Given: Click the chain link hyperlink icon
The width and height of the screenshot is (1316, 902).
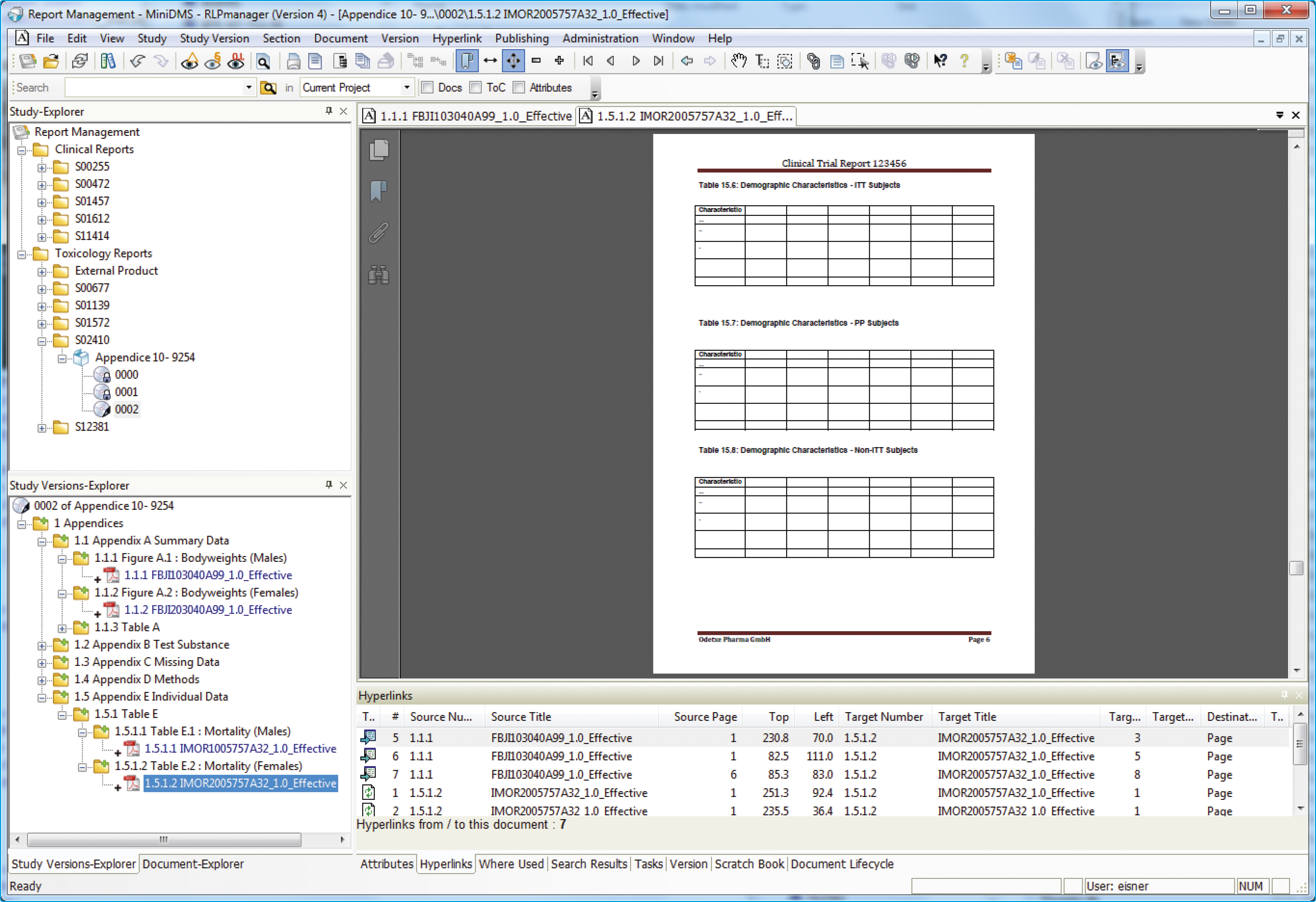Looking at the screenshot, I should click(x=814, y=61).
